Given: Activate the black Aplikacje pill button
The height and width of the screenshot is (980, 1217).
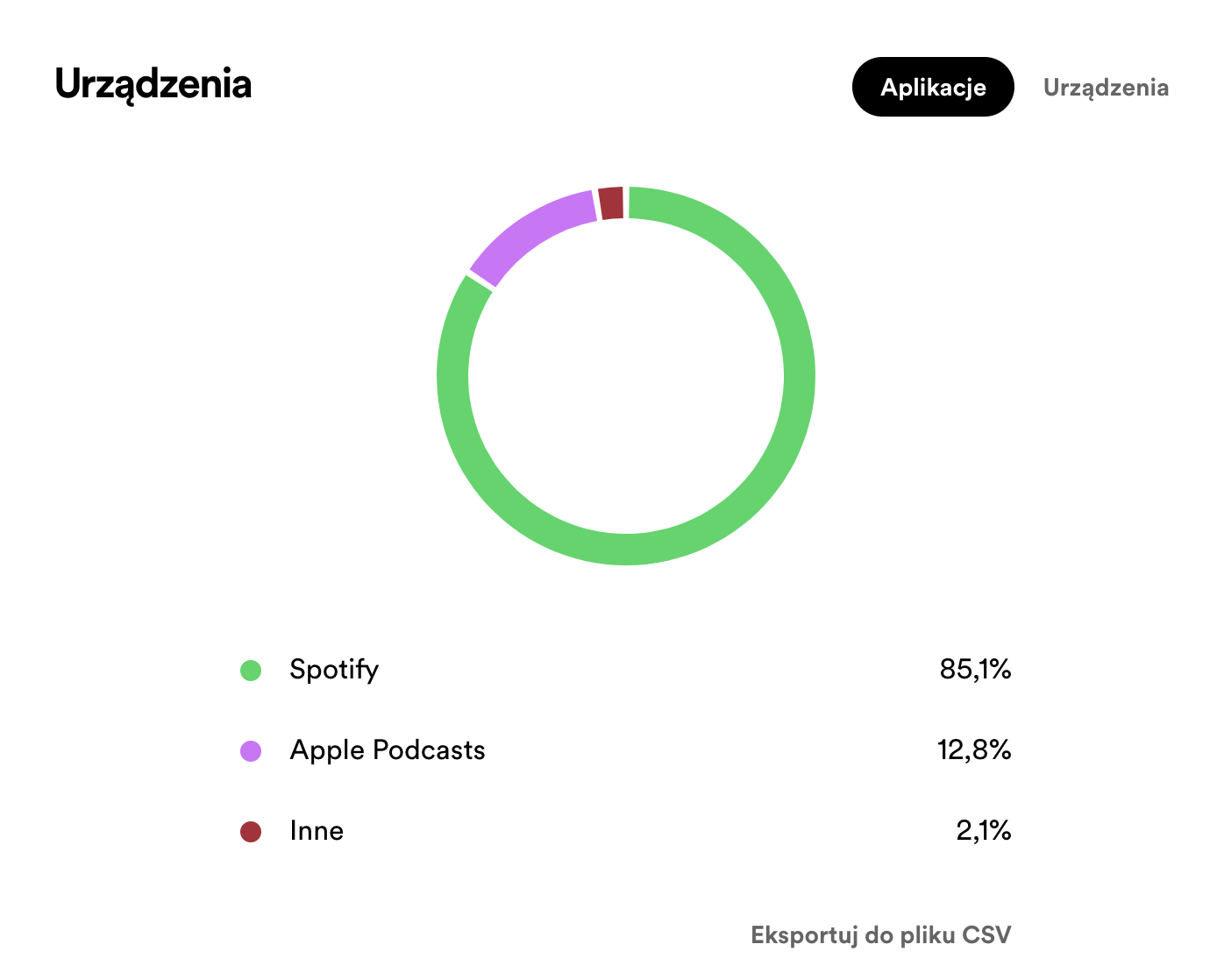Looking at the screenshot, I should pos(933,87).
